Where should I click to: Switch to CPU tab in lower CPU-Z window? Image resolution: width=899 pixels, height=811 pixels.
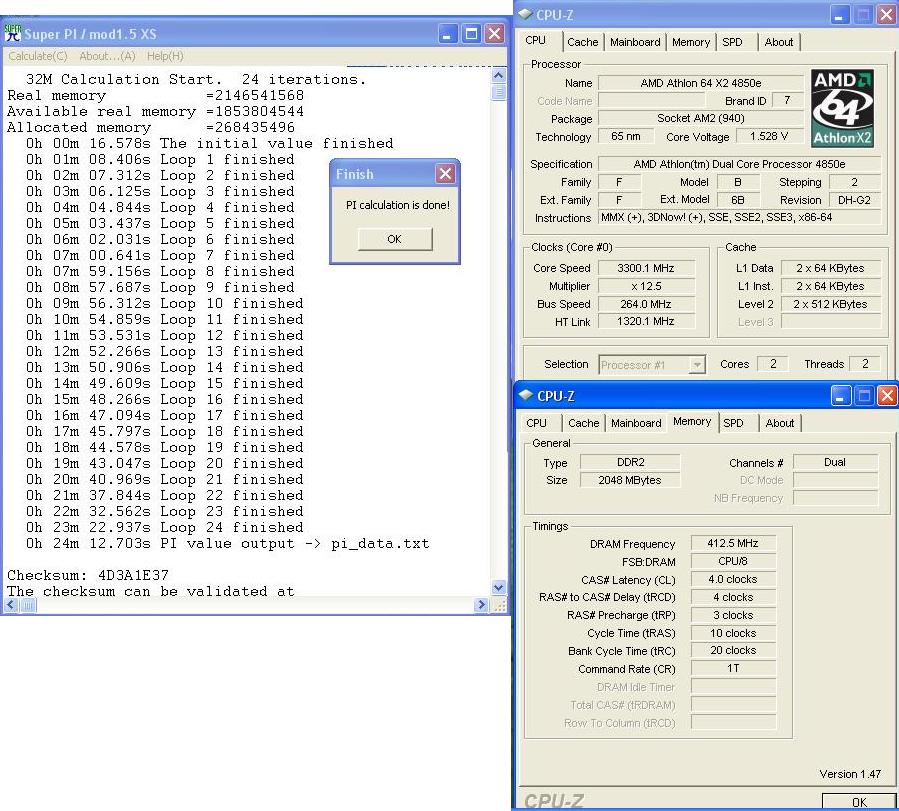pos(537,423)
